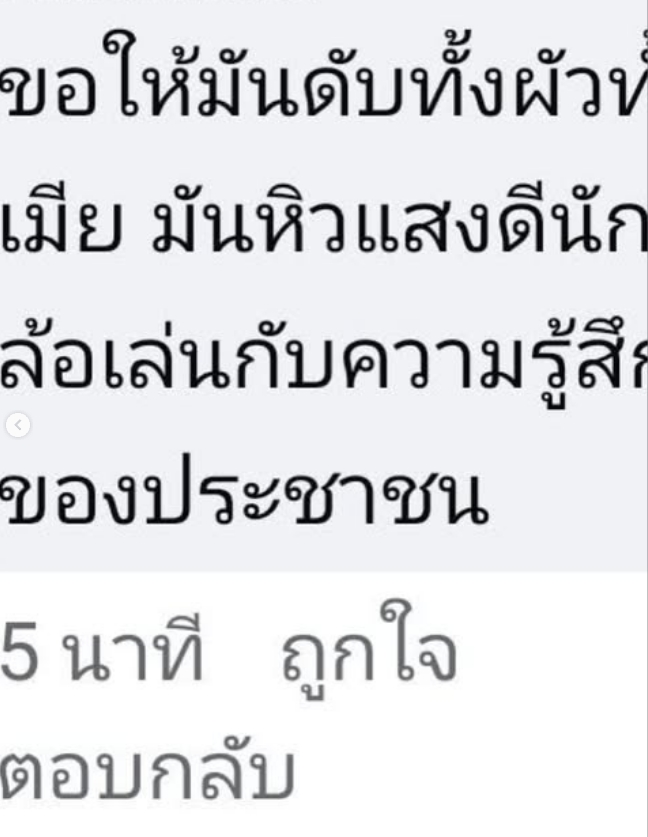The height and width of the screenshot is (837, 648).
Task: Click the numeral 5 in the timestamp
Action: [20, 651]
